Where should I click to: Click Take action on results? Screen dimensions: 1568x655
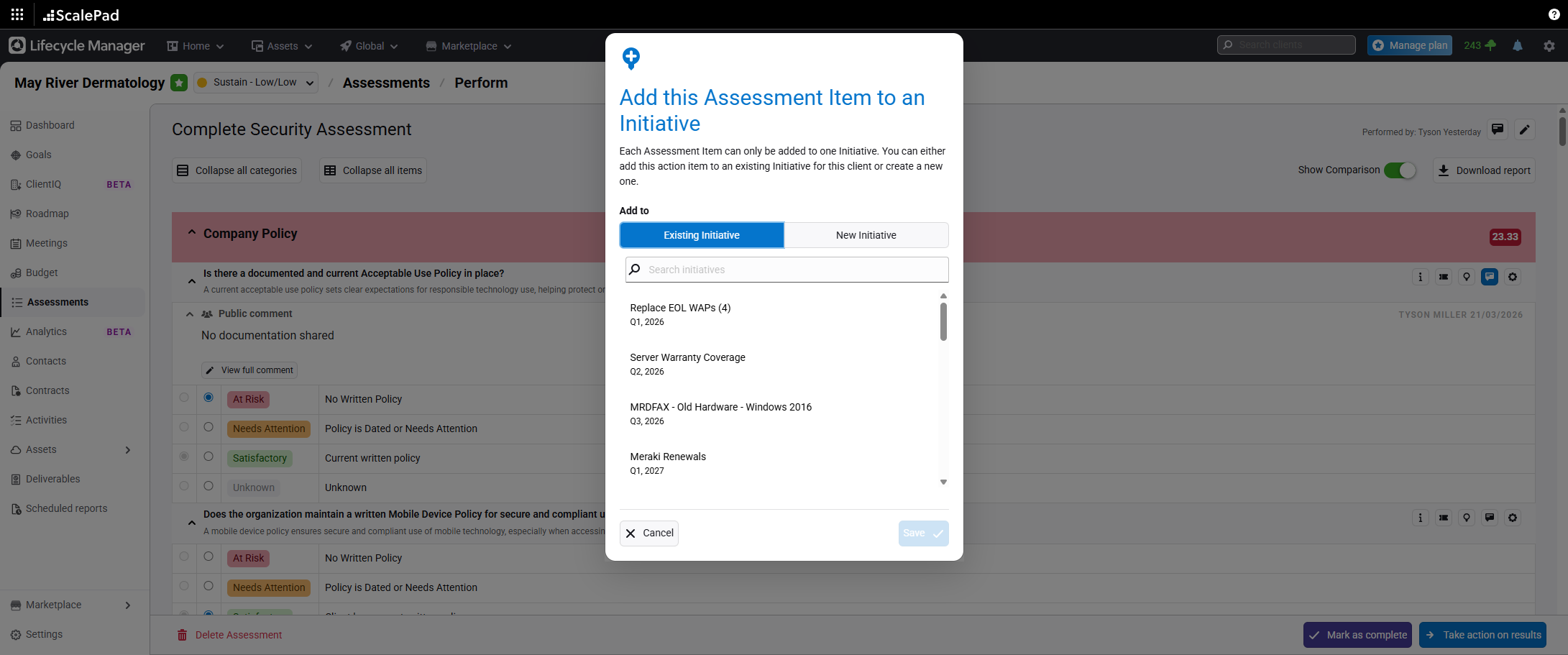1482,635
